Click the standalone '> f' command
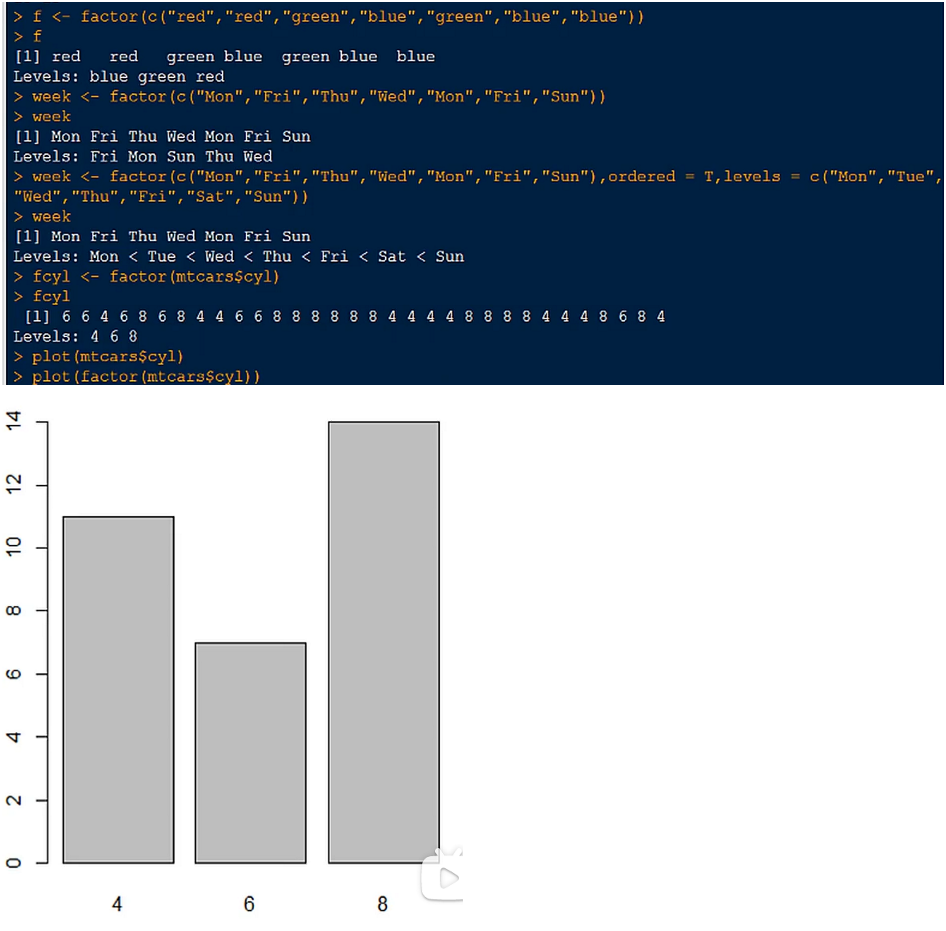The width and height of the screenshot is (946, 931). click(x=27, y=37)
